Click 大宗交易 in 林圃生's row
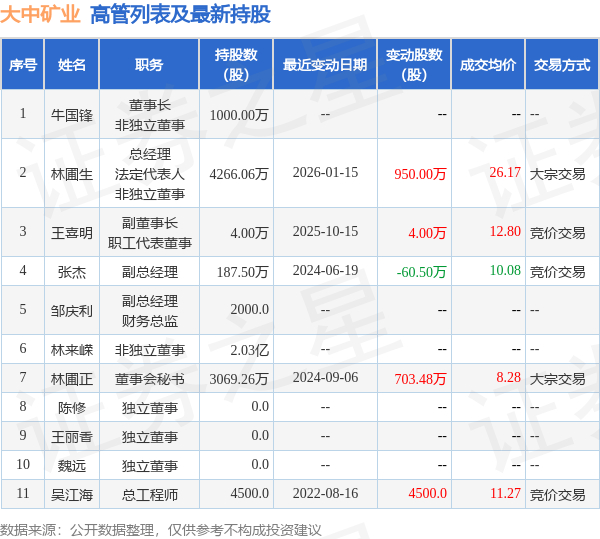 [x=558, y=174]
